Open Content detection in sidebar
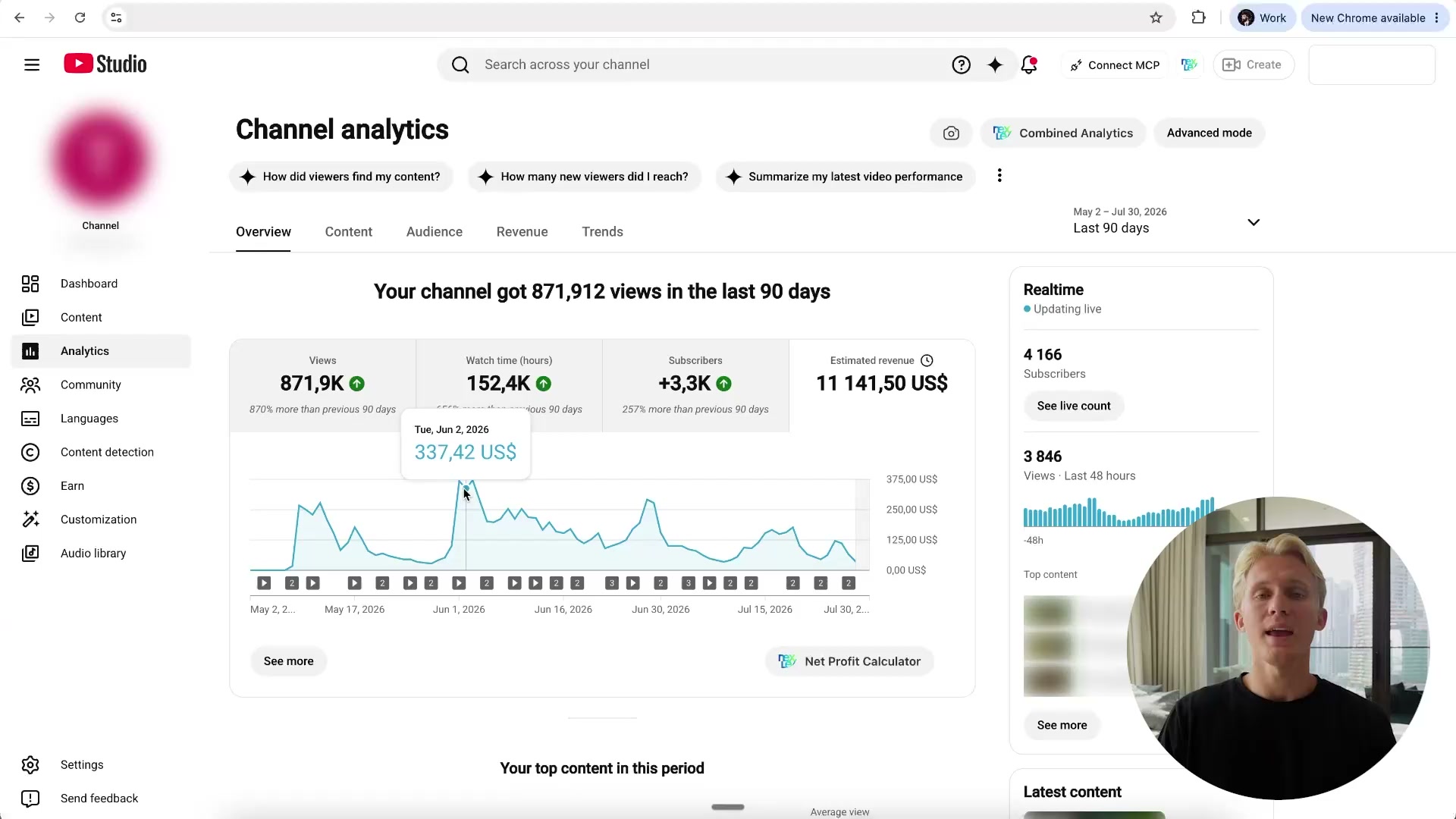Image resolution: width=1456 pixels, height=819 pixels. click(101, 453)
